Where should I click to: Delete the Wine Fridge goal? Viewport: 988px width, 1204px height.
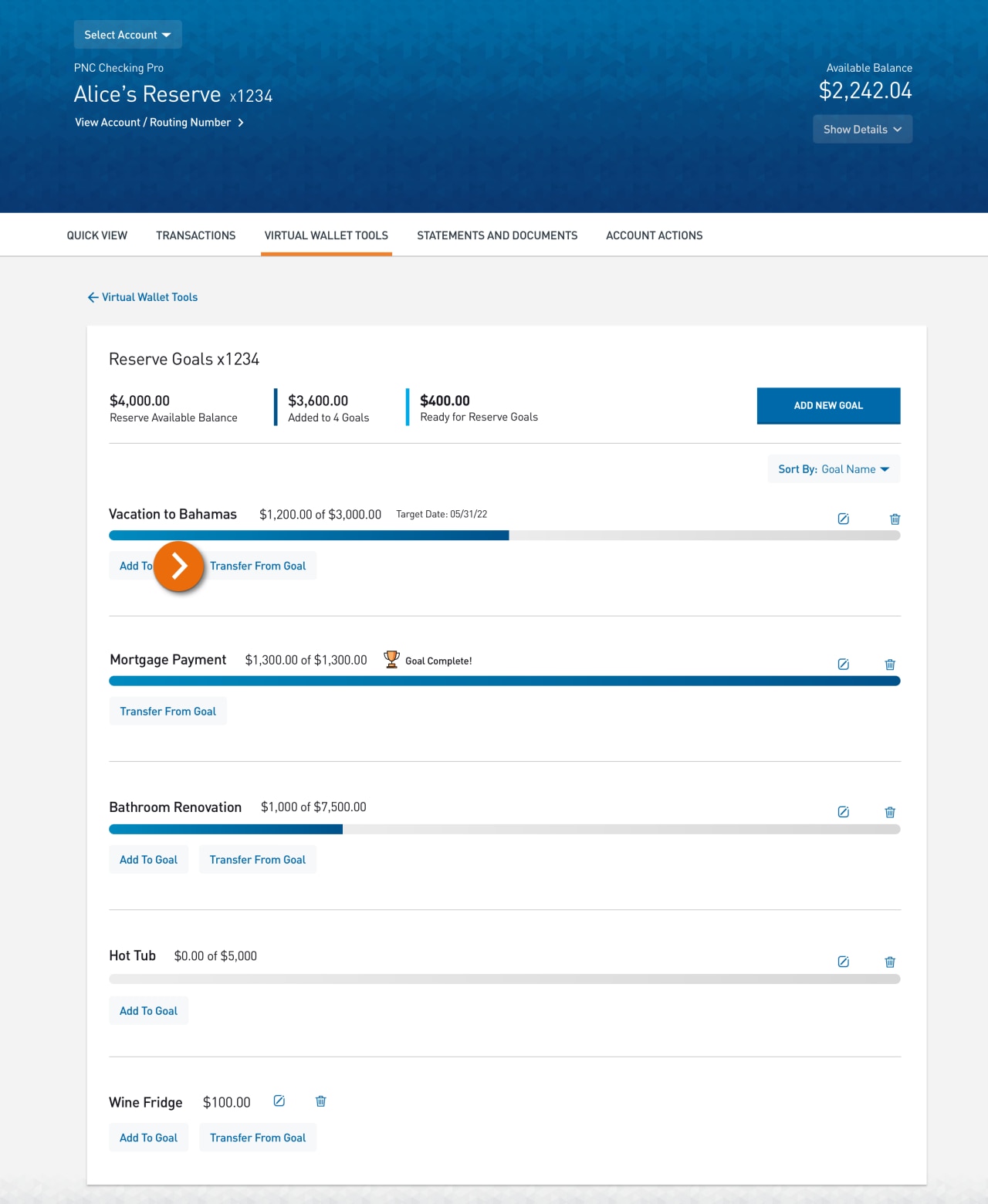pyautogui.click(x=320, y=1101)
